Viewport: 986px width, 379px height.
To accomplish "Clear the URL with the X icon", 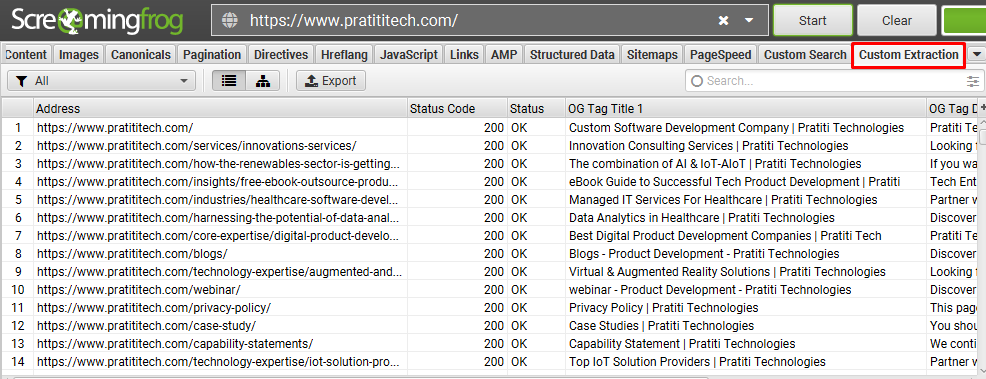I will click(x=724, y=20).
